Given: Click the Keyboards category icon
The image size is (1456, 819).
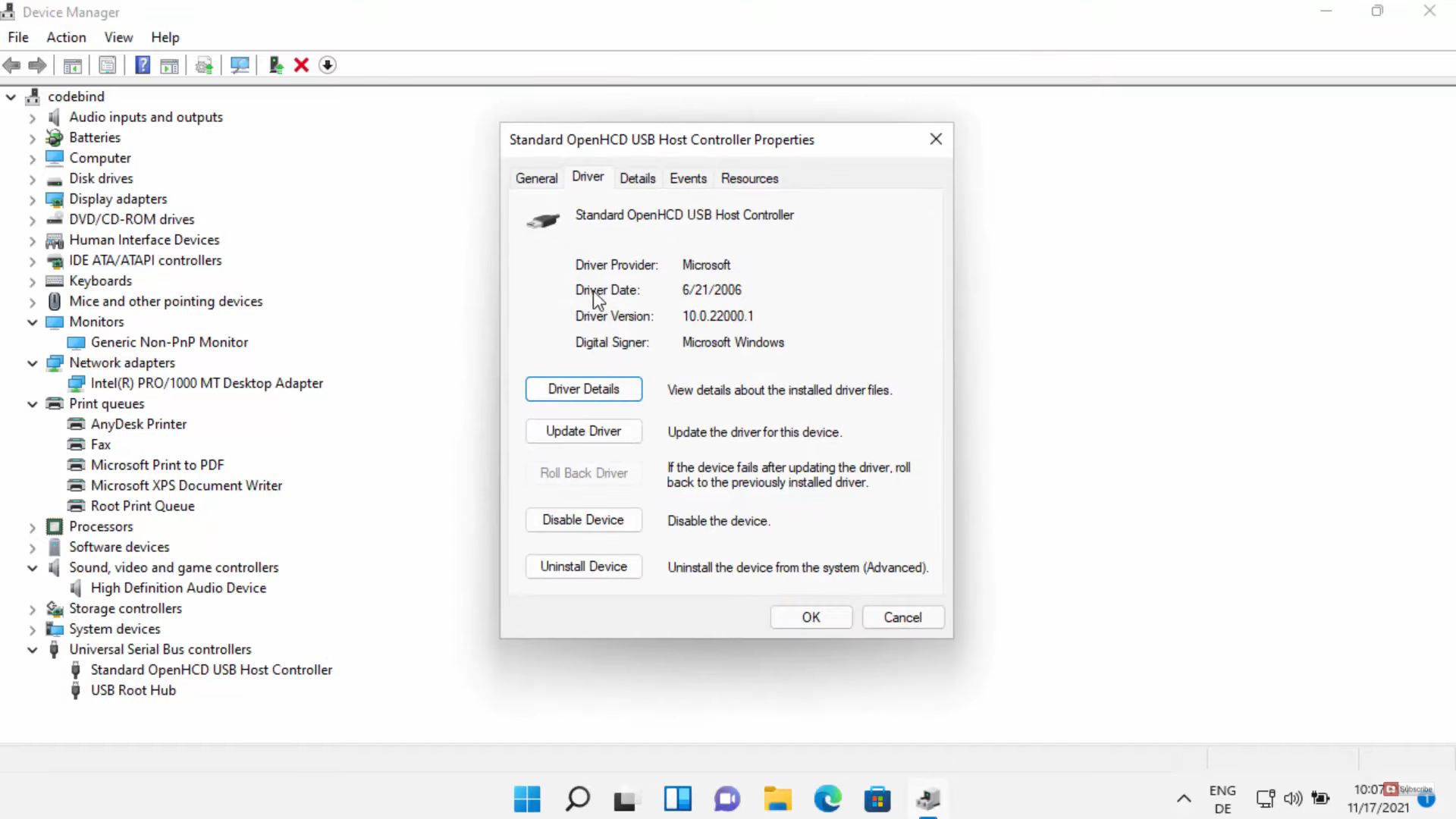Looking at the screenshot, I should point(54,281).
